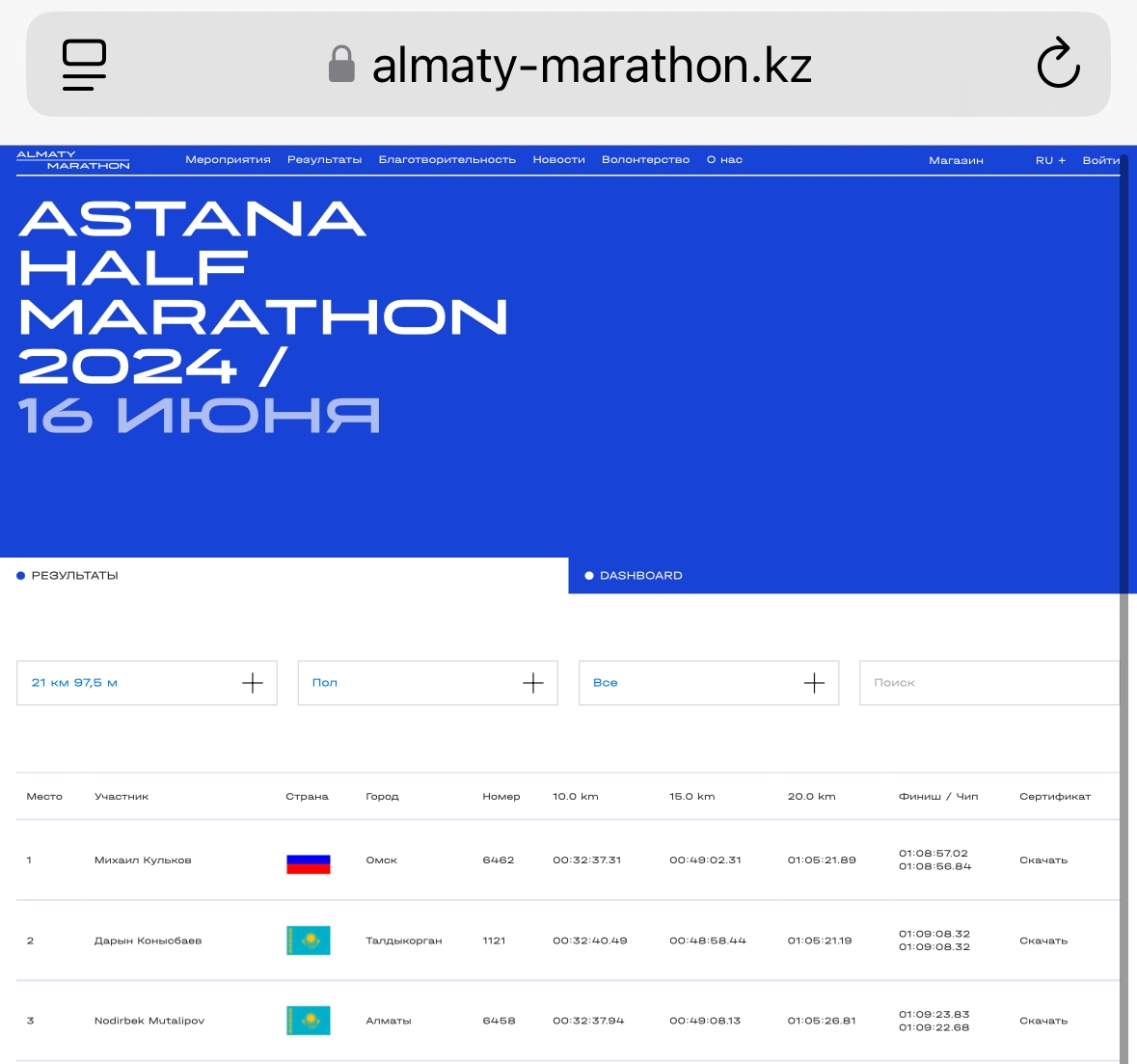The height and width of the screenshot is (1064, 1137).
Task: Click the Almaty Marathon logo
Action: click(73, 160)
